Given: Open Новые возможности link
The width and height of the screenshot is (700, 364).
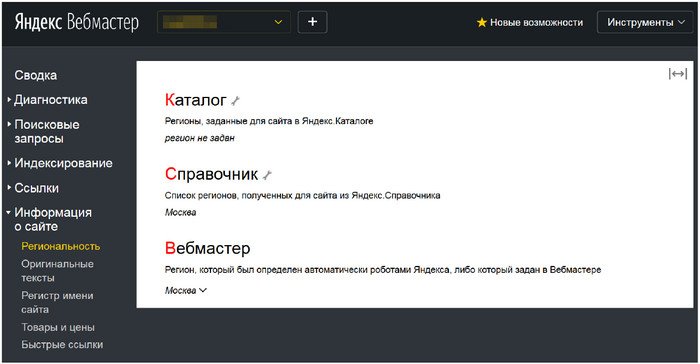Looking at the screenshot, I should 536,22.
